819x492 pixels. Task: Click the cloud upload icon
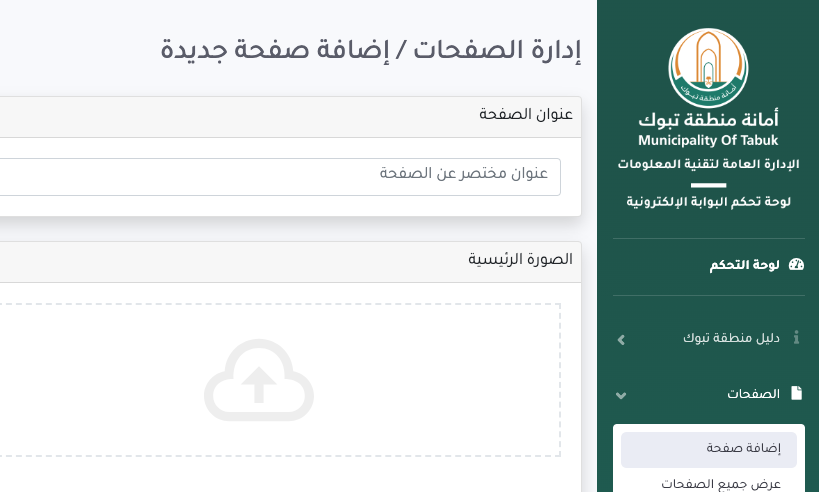[259, 380]
